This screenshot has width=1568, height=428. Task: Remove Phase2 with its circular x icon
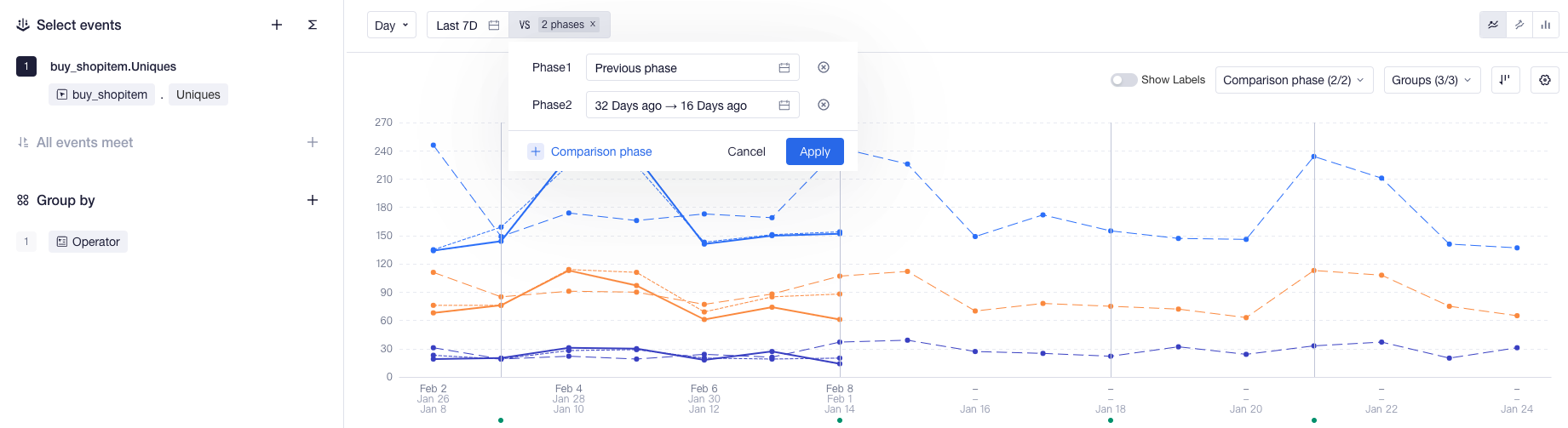(824, 105)
